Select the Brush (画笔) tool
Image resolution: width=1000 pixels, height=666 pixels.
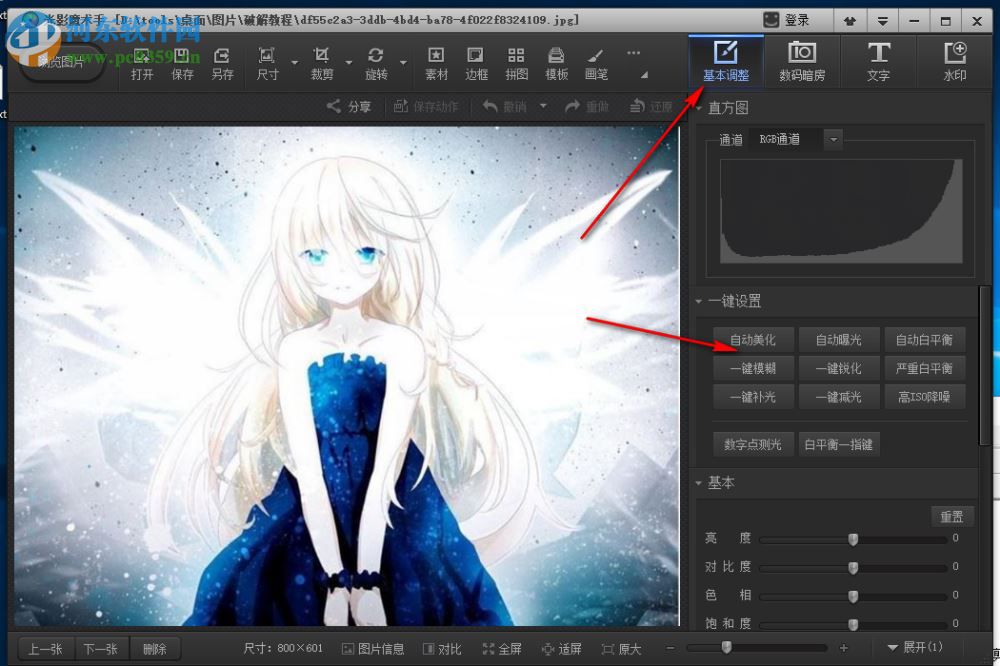[x=596, y=61]
